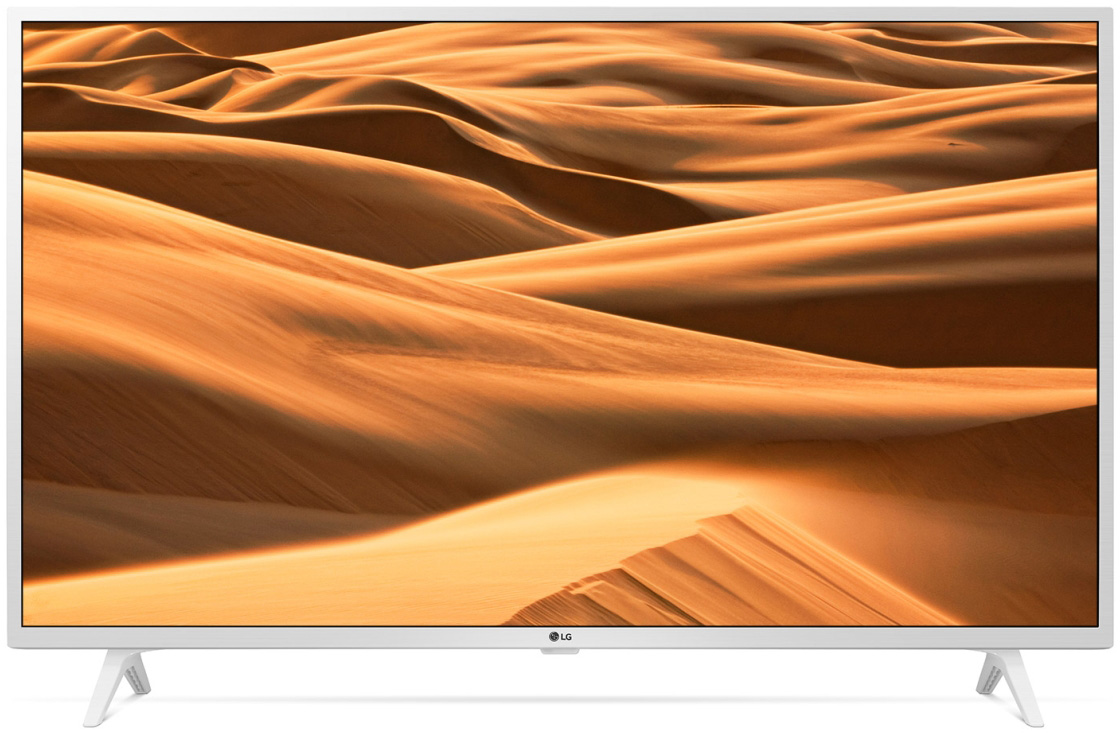Click the left TV stand leg
Image resolution: width=1120 pixels, height=733 pixels.
tap(118, 684)
